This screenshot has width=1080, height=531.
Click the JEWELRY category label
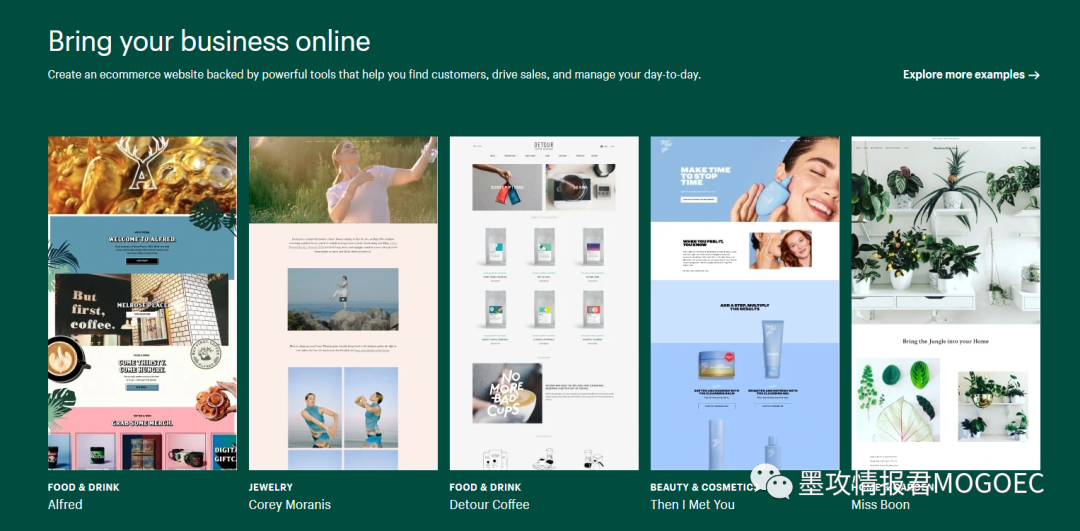pos(271,487)
